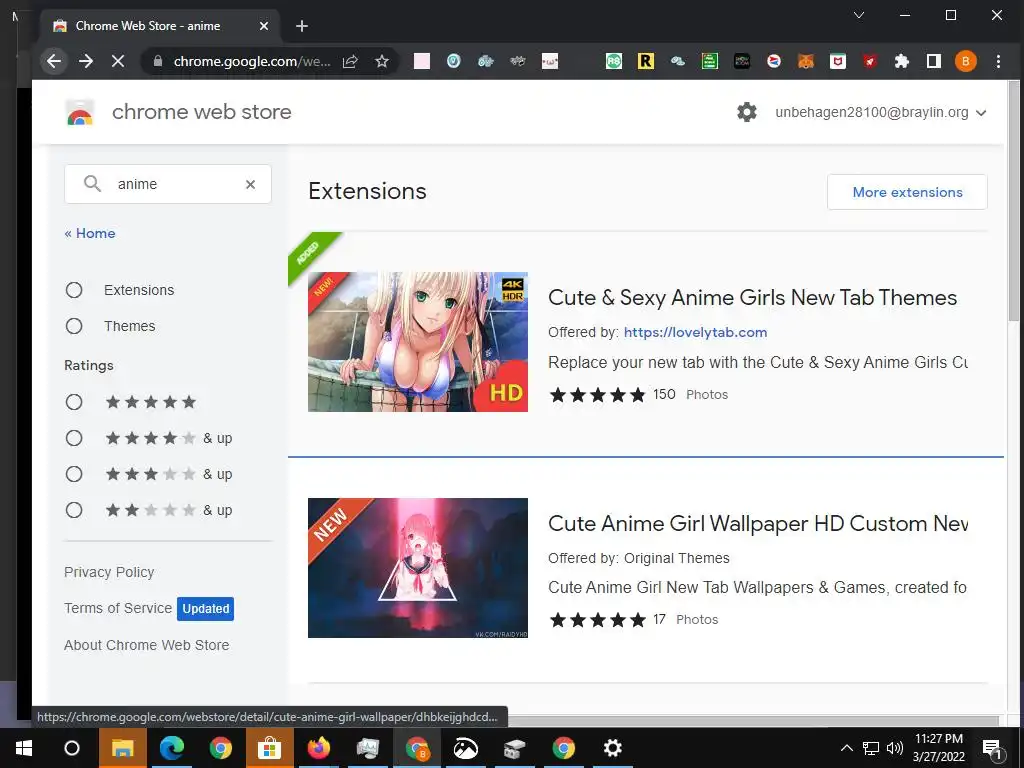Open Chrome three-dot menu
The image size is (1024, 768).
(998, 61)
